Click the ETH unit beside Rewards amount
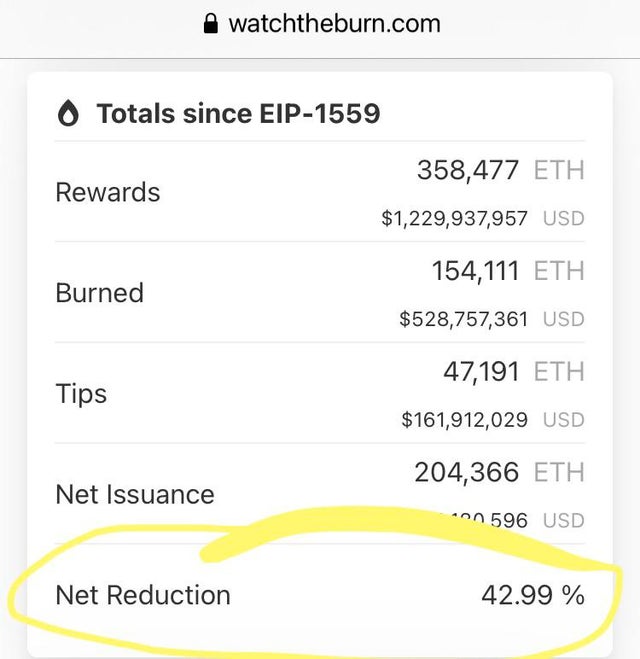Image resolution: width=640 pixels, height=659 pixels. pos(559,170)
